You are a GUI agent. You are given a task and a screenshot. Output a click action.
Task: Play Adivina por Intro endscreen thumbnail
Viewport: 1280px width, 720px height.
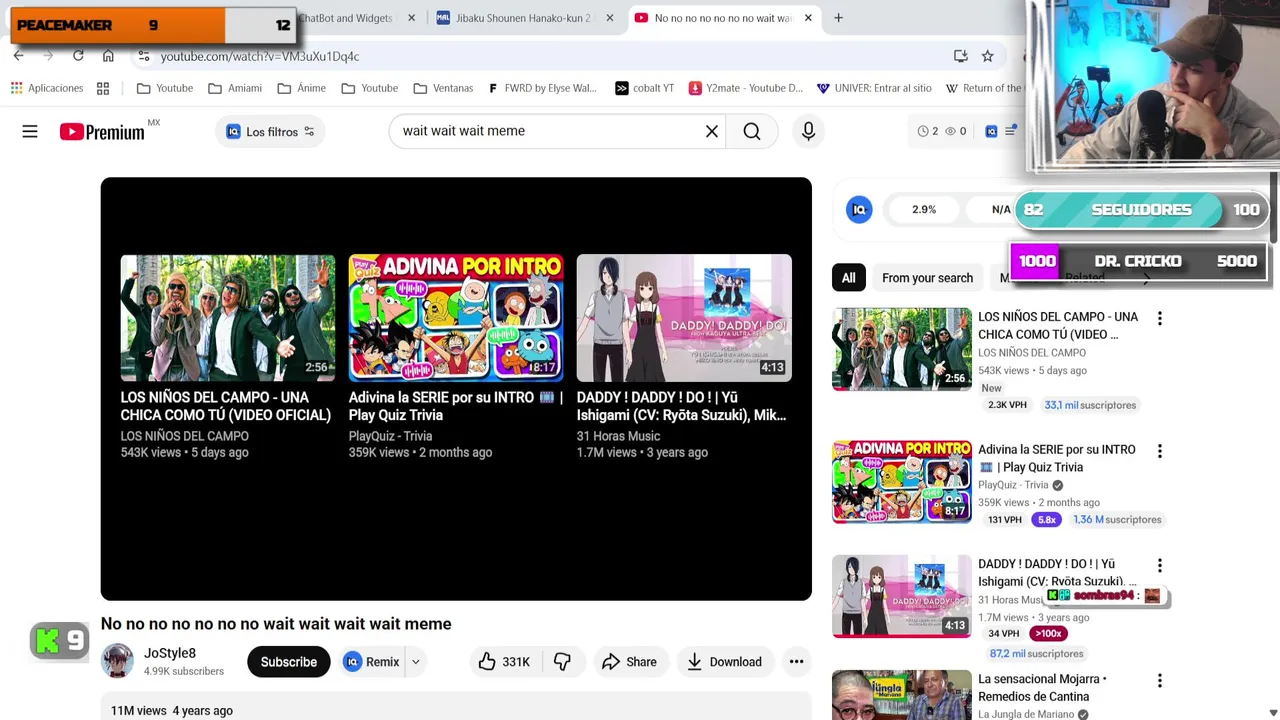(x=456, y=318)
